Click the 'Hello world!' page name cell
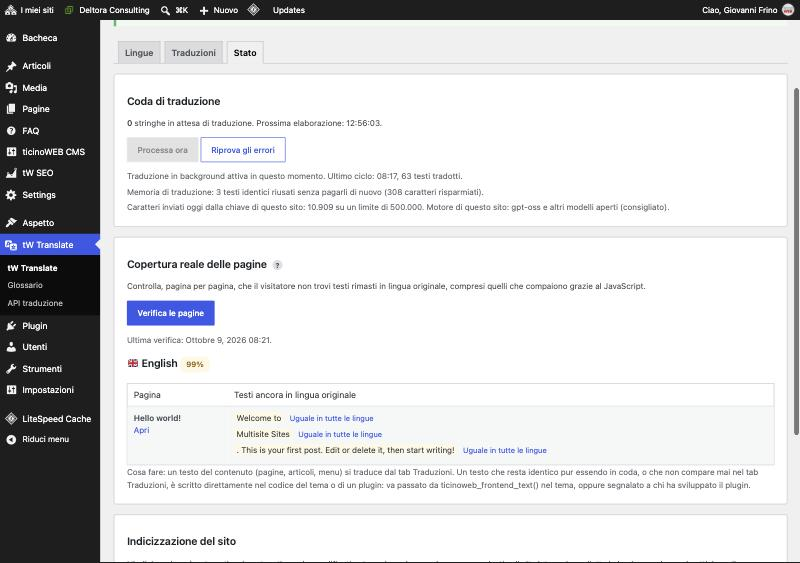Viewport: 800px width, 563px height. [157, 418]
